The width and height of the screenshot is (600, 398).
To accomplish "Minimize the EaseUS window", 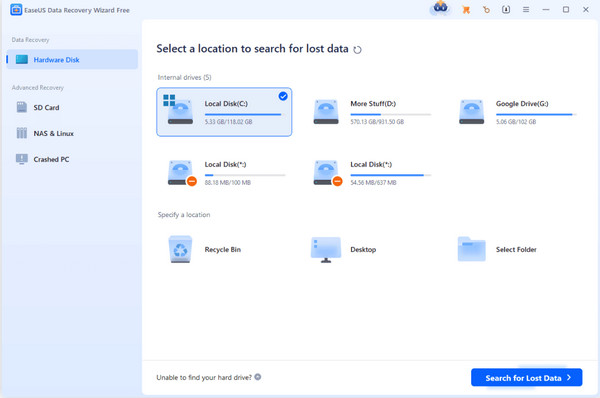I will point(546,10).
